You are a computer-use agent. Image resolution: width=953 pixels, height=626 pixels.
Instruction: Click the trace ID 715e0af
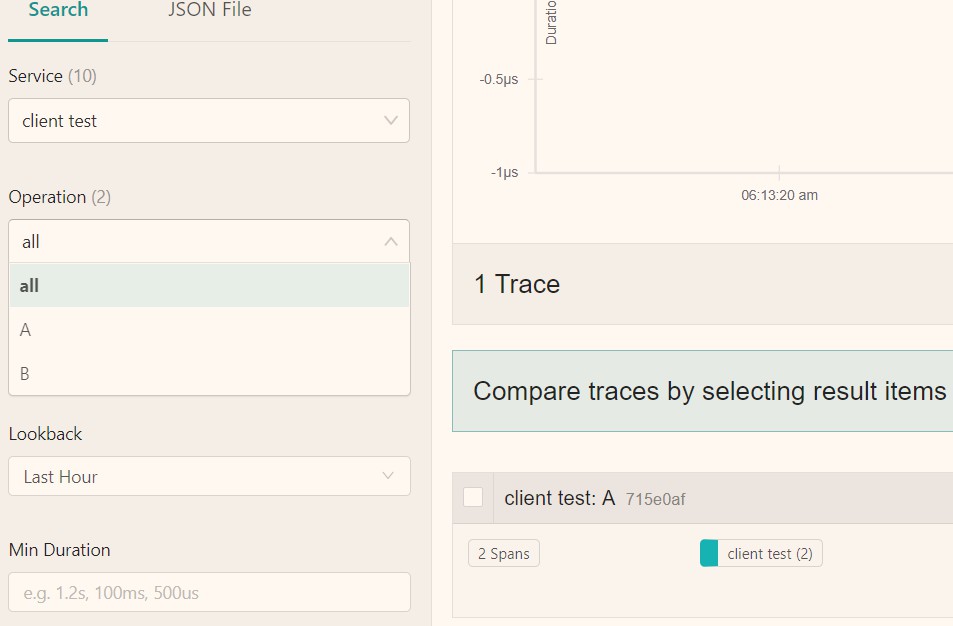[656, 499]
